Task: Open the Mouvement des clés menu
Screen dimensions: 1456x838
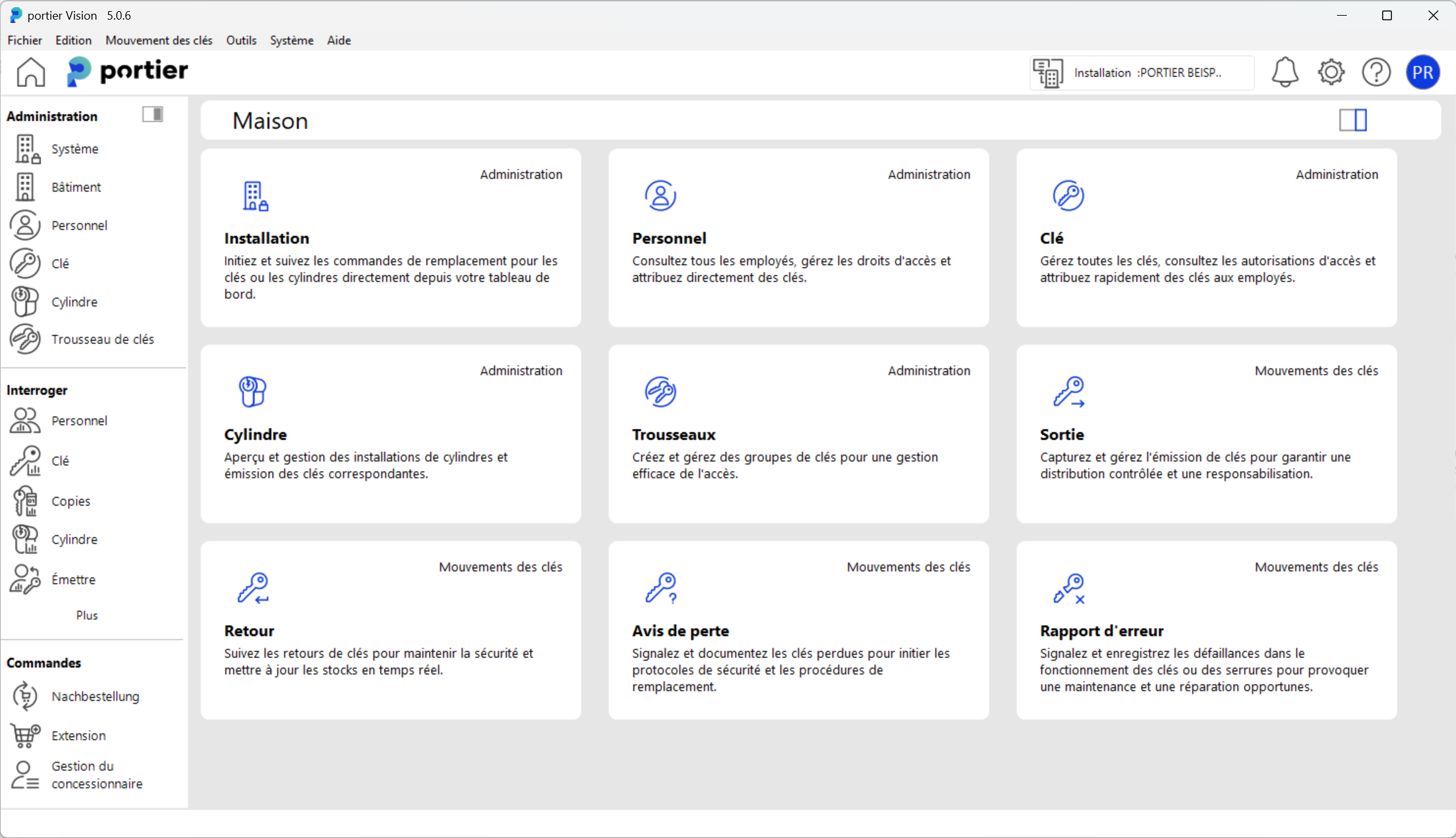Action: [x=159, y=40]
